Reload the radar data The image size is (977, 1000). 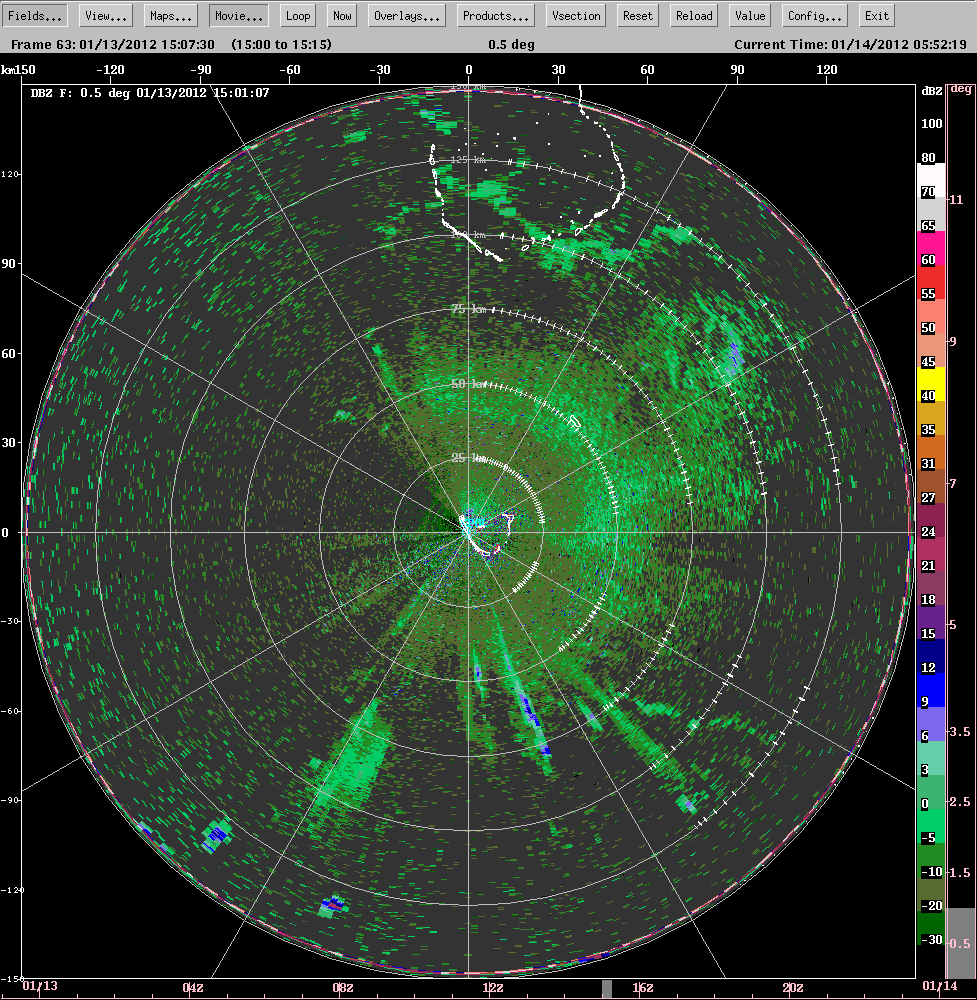[693, 15]
